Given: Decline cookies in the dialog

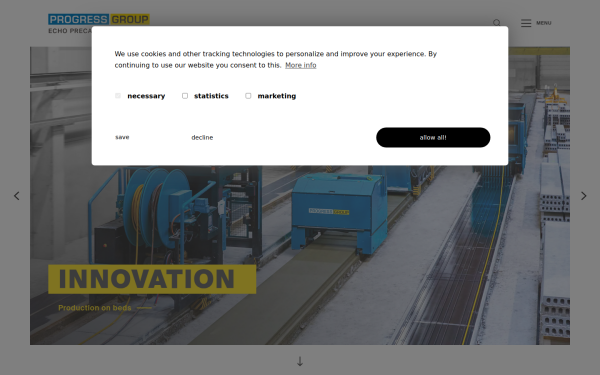Looking at the screenshot, I should pyautogui.click(x=202, y=137).
